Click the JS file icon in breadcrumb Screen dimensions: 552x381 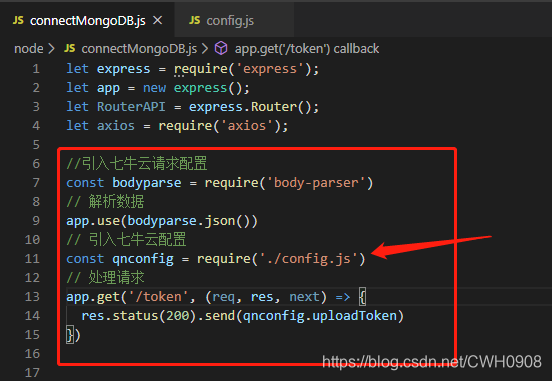[70, 48]
